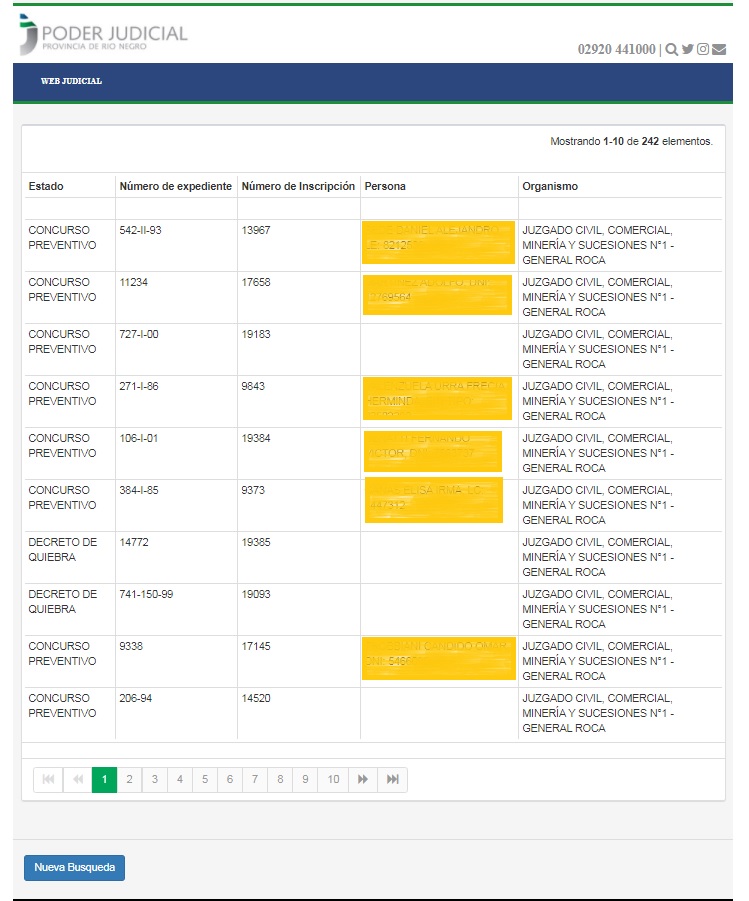Select page 9 in pagination

tap(305, 779)
